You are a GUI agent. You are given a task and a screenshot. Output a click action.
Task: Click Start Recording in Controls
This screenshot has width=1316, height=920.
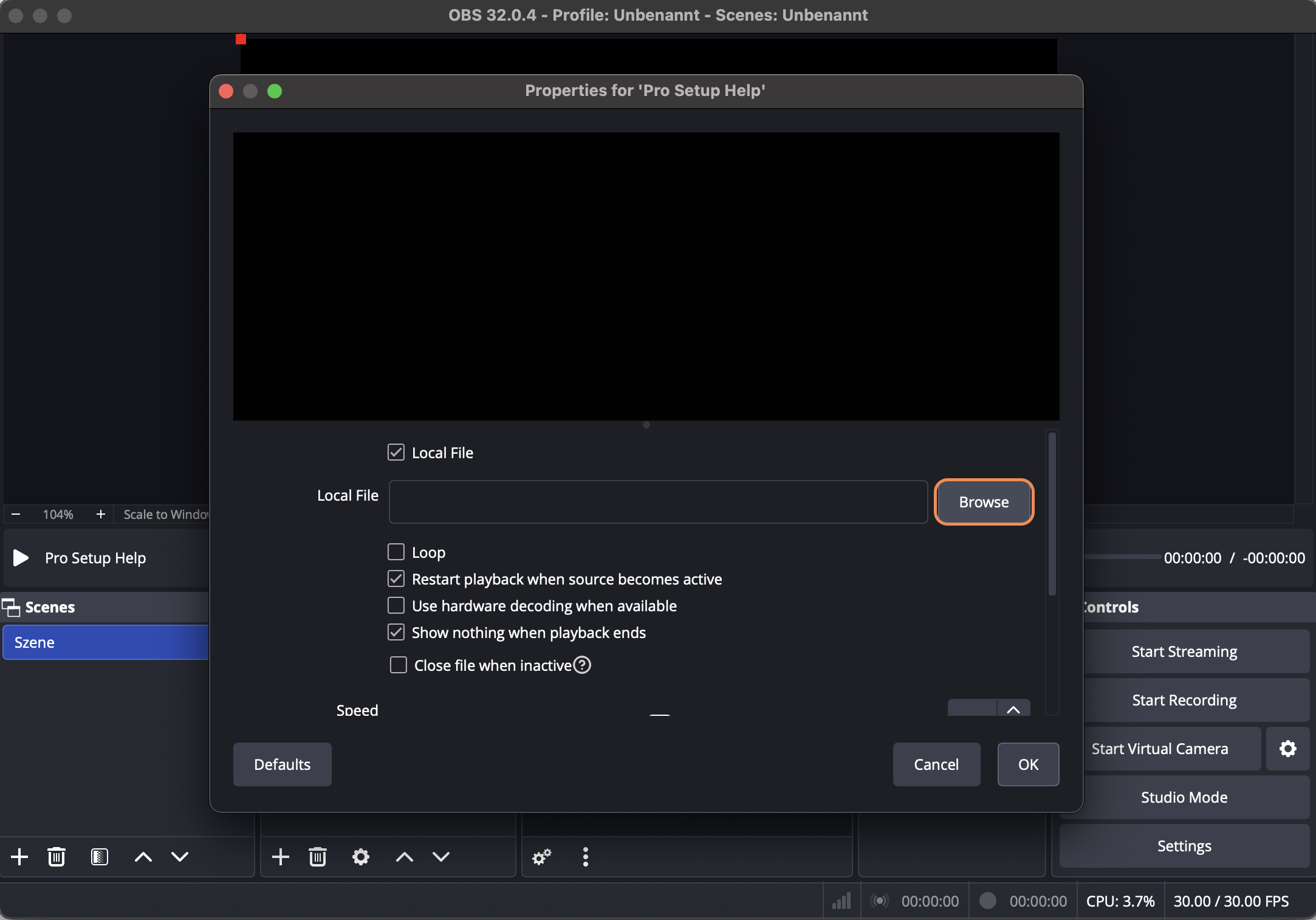(1184, 700)
